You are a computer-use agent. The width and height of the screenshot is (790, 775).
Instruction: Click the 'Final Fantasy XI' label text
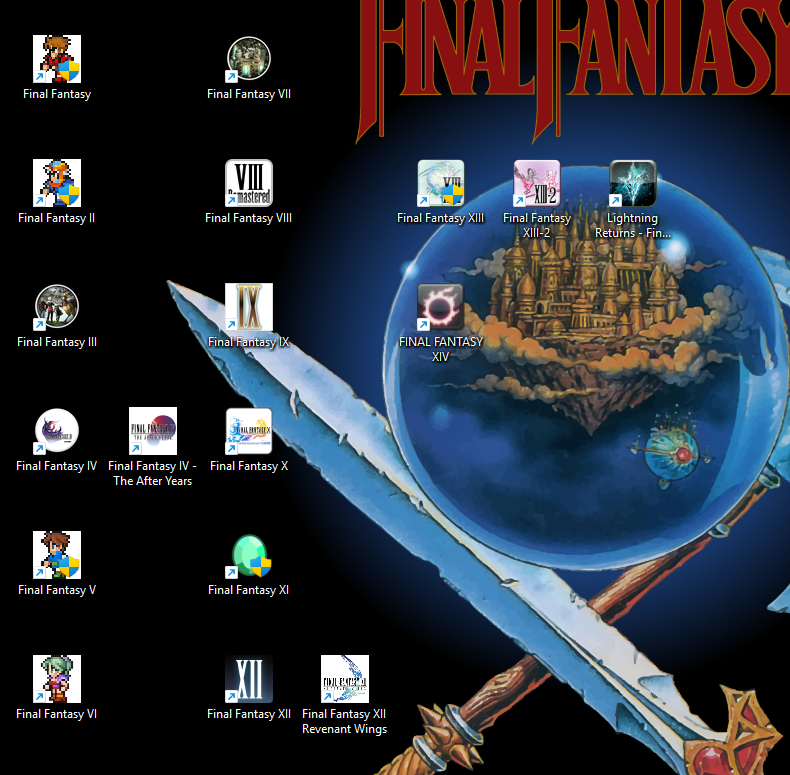[x=248, y=590]
